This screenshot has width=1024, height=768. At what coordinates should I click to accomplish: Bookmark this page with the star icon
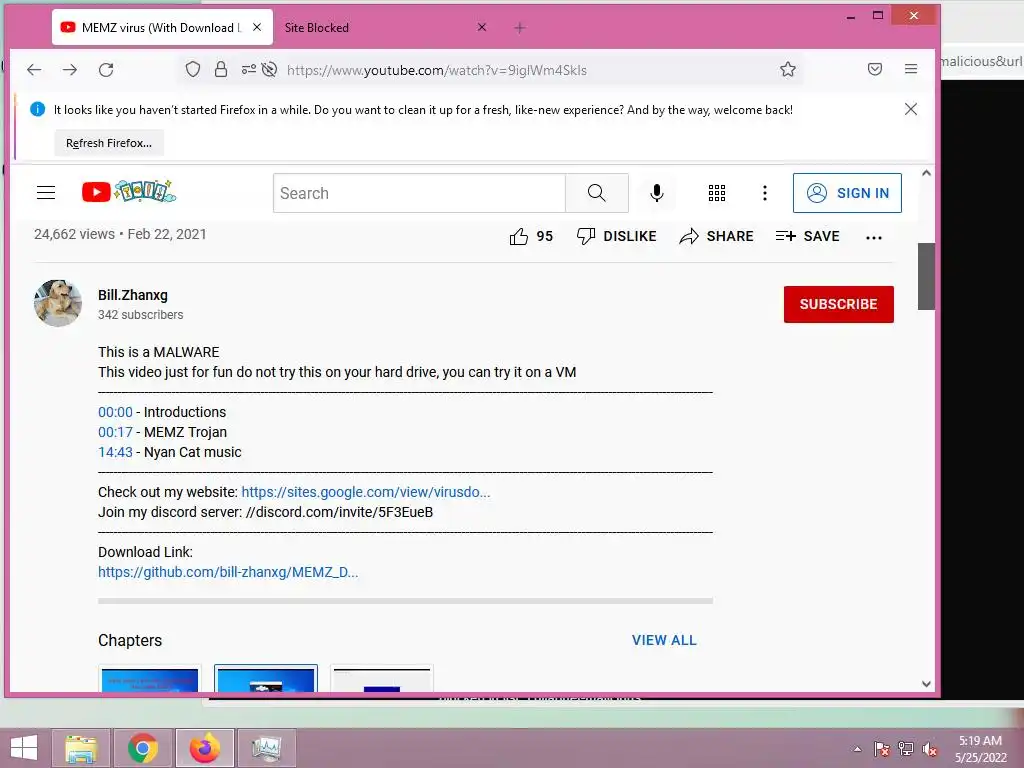(788, 69)
